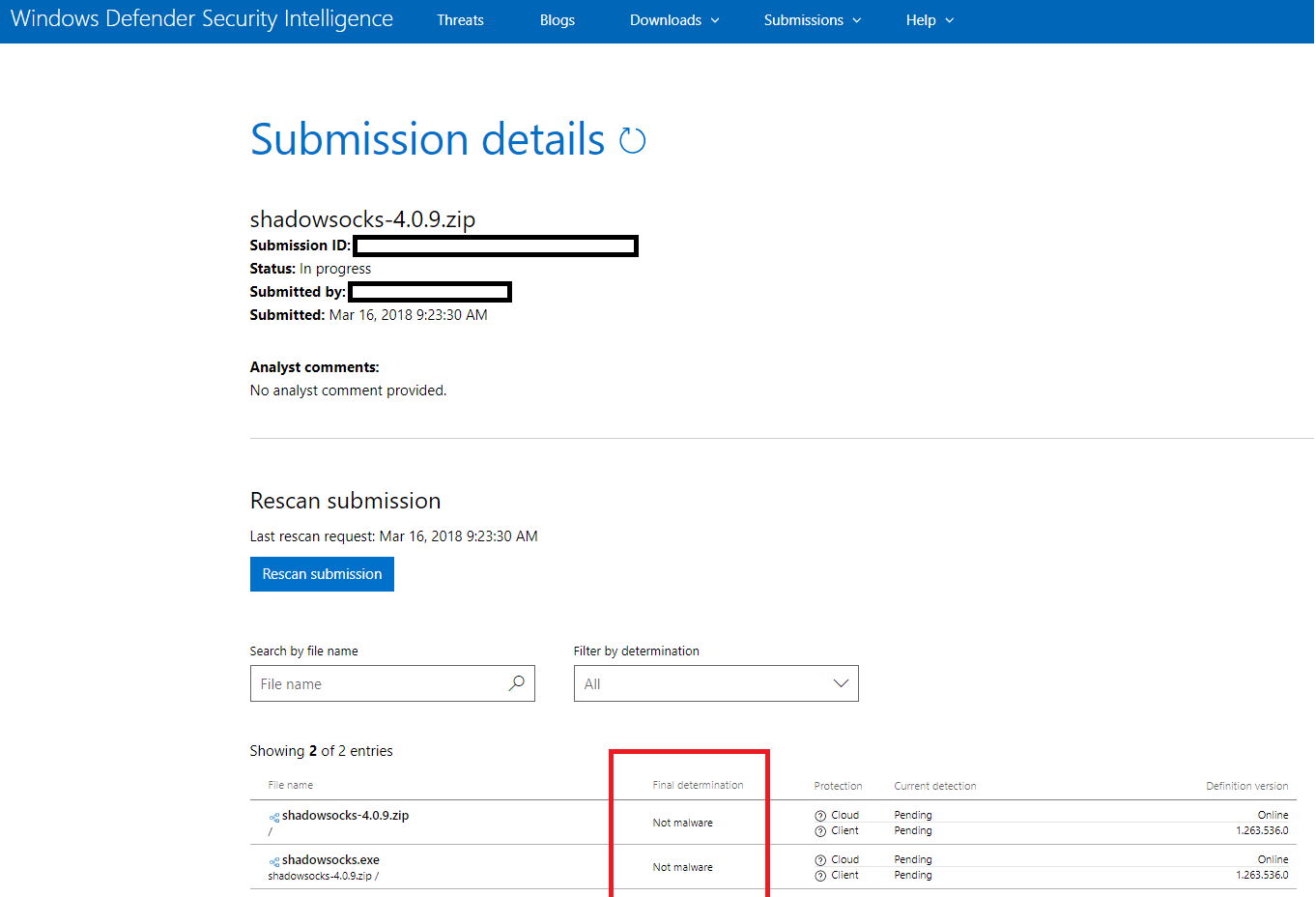Viewport: 1316px width, 897px height.
Task: Click the file icon next to shadowsocks.exe
Action: tap(274, 862)
